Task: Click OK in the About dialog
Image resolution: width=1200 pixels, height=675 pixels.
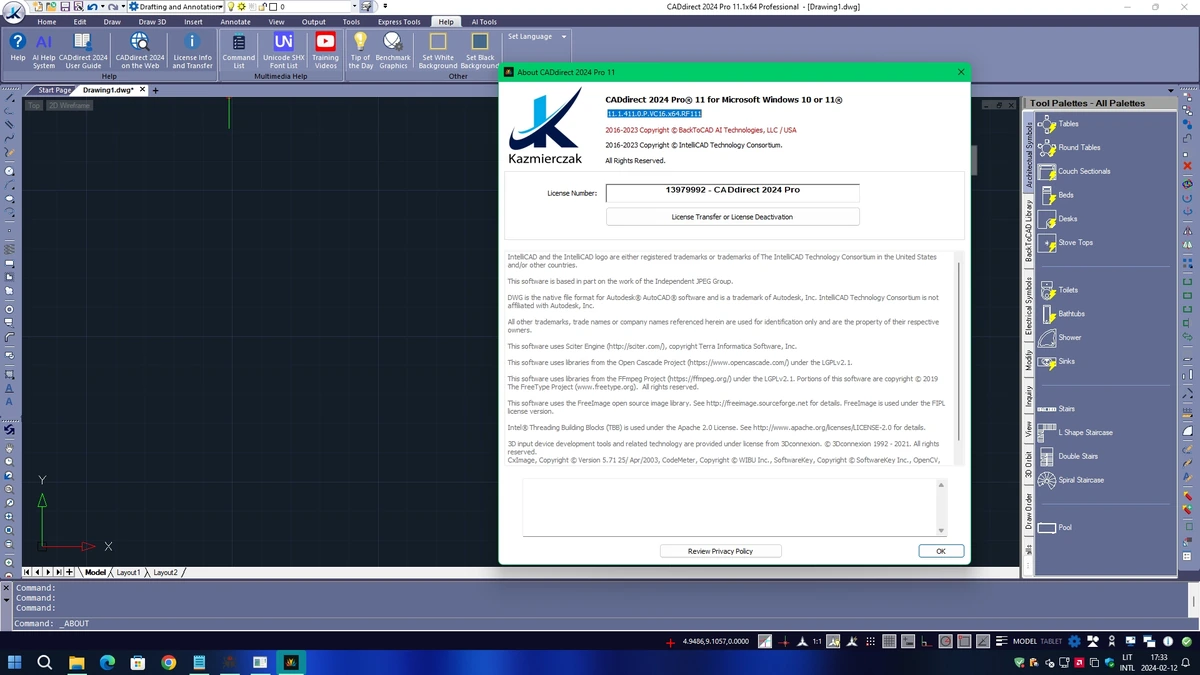Action: coord(941,551)
